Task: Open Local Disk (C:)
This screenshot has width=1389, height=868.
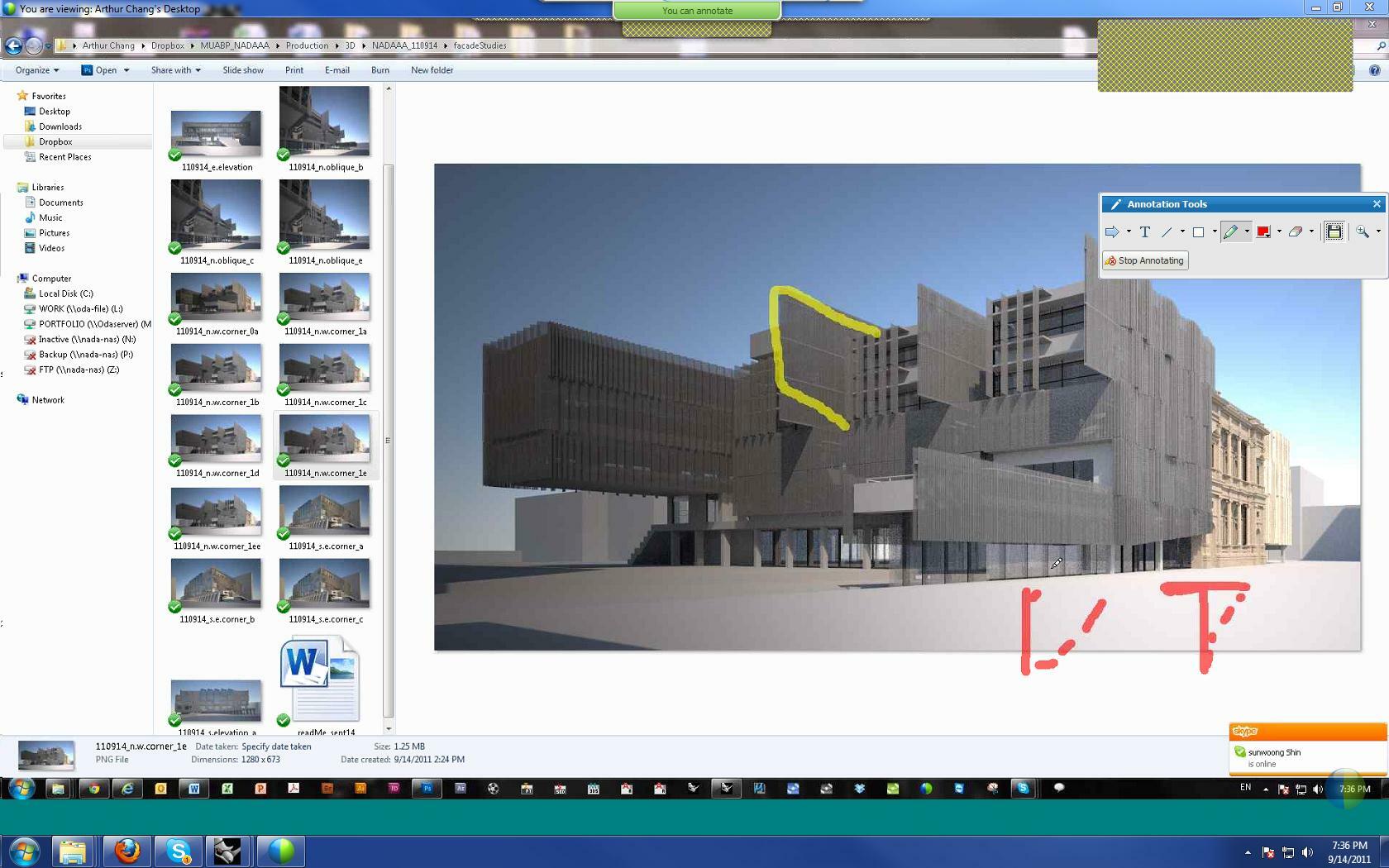Action: 66,293
